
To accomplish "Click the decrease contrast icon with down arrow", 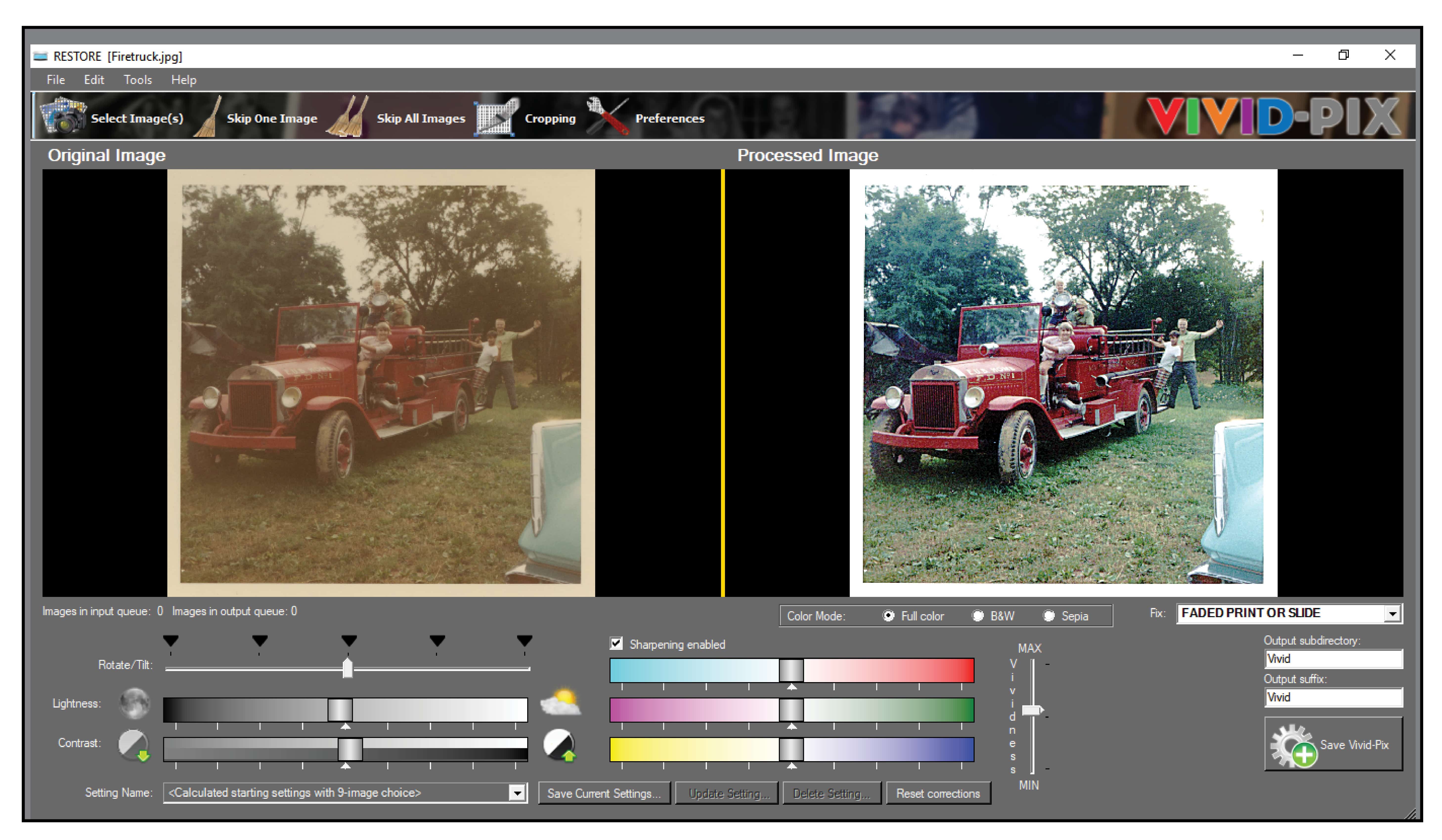I will 134,745.
